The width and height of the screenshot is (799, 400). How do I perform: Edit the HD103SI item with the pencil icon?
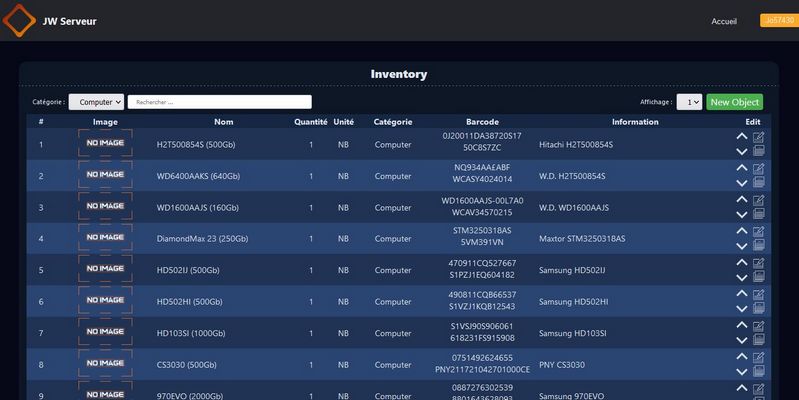[x=758, y=326]
